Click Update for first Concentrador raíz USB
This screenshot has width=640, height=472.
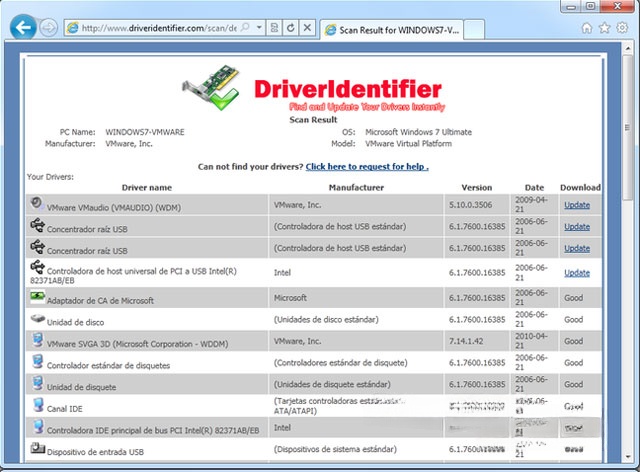(x=577, y=227)
